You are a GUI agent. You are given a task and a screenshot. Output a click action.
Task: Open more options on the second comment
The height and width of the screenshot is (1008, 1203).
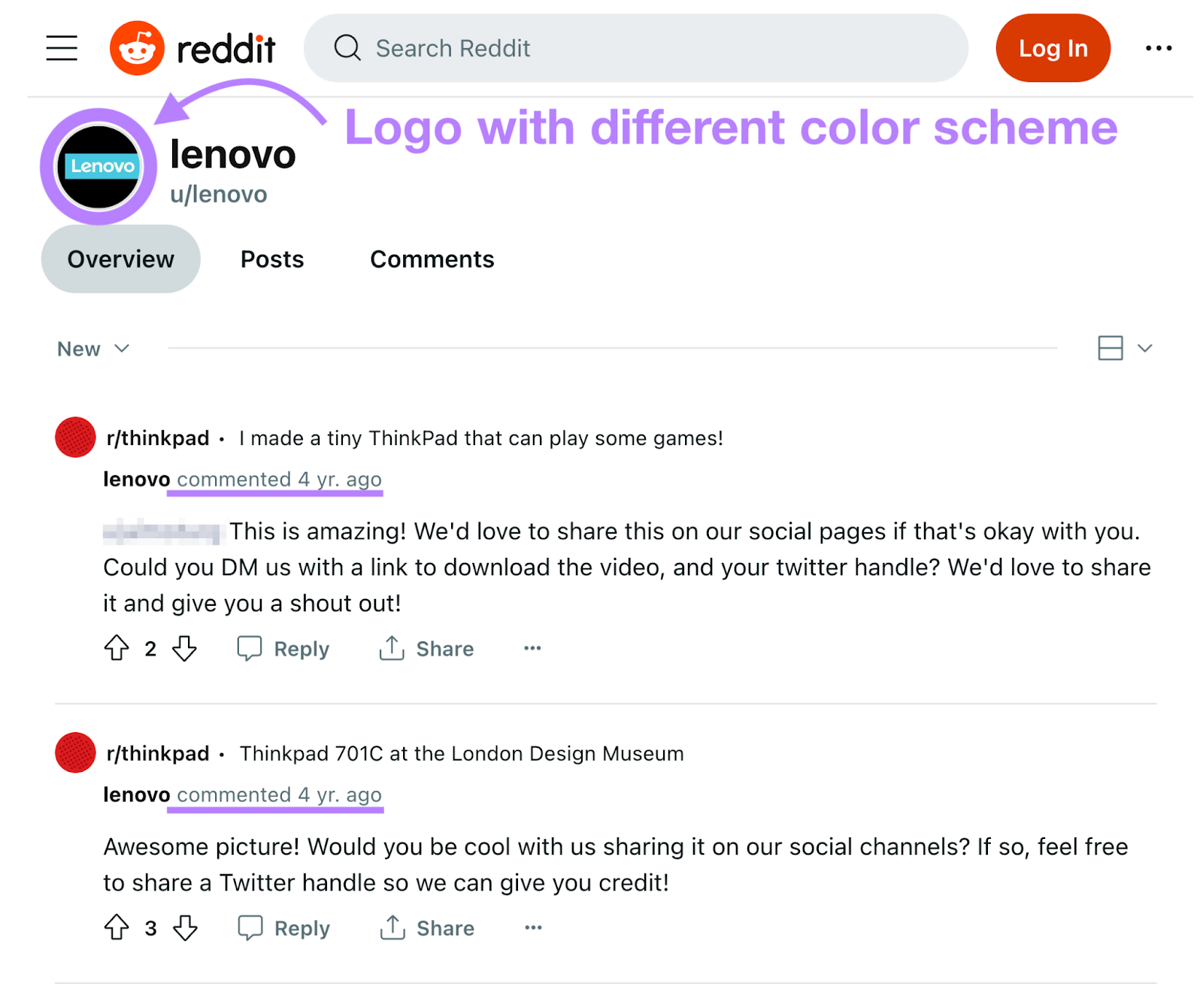coord(532,928)
